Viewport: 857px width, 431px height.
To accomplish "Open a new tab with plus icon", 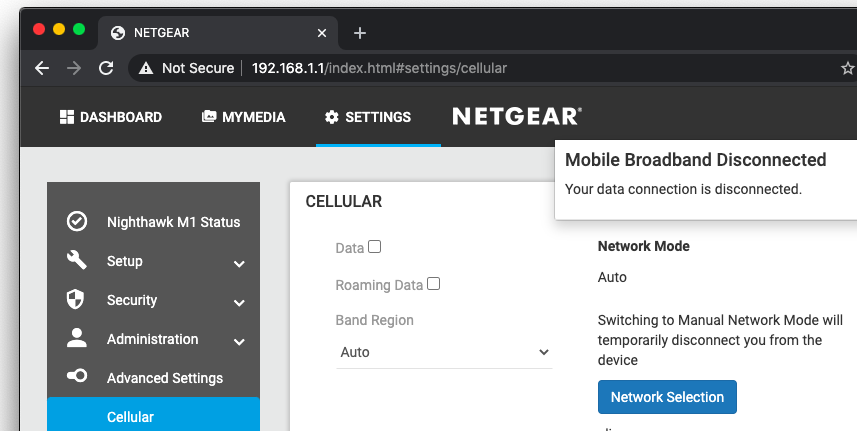I will 360,33.
